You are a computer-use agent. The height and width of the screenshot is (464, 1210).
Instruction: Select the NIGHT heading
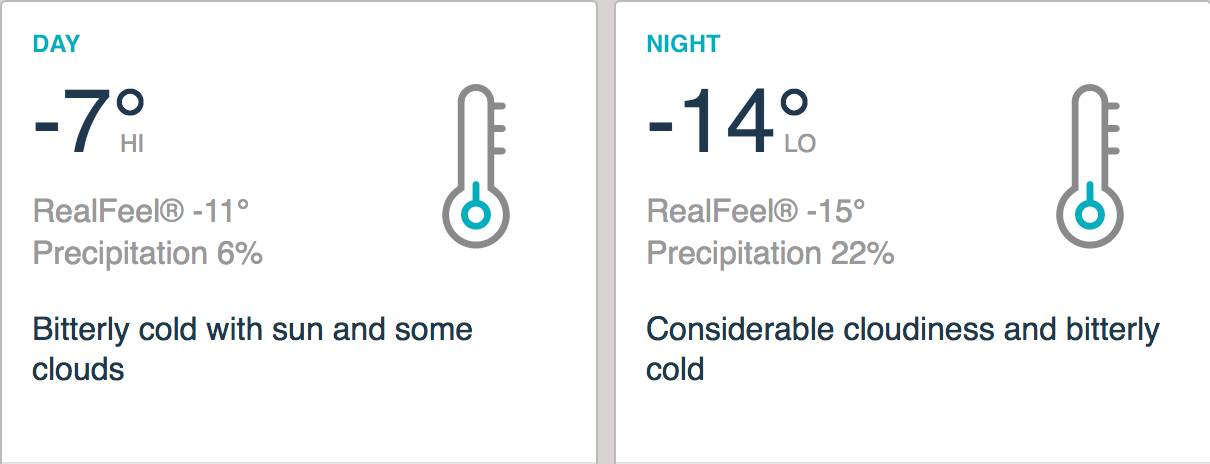683,44
